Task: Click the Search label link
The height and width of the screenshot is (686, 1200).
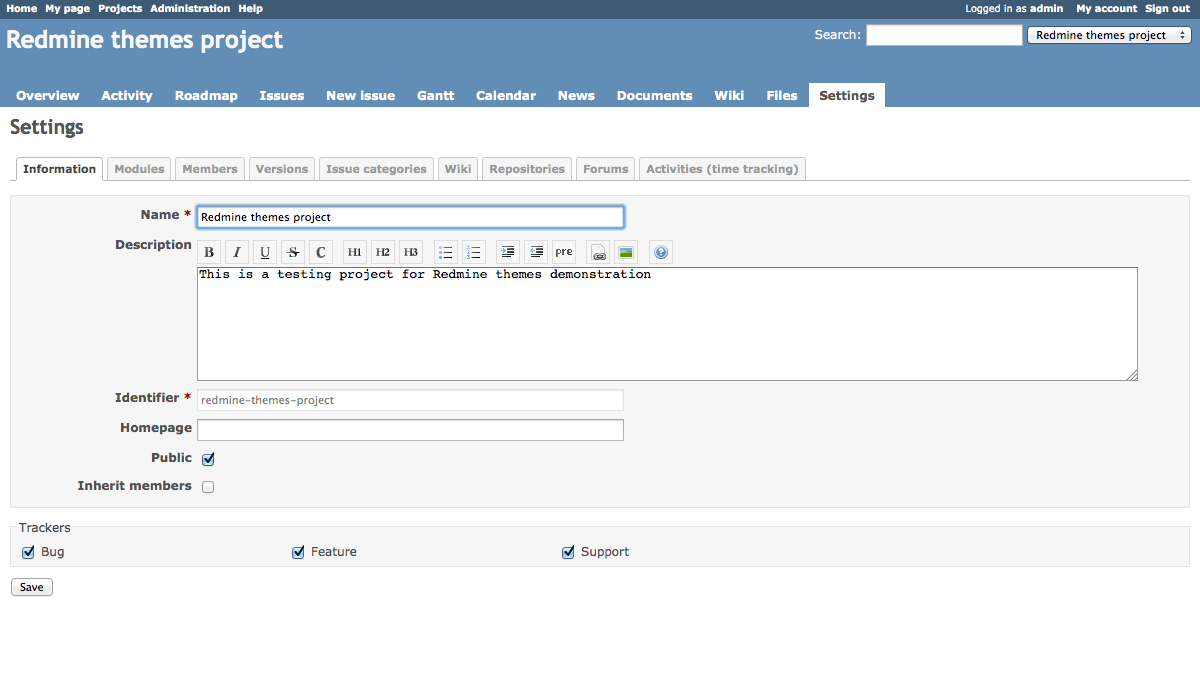Action: tap(836, 34)
